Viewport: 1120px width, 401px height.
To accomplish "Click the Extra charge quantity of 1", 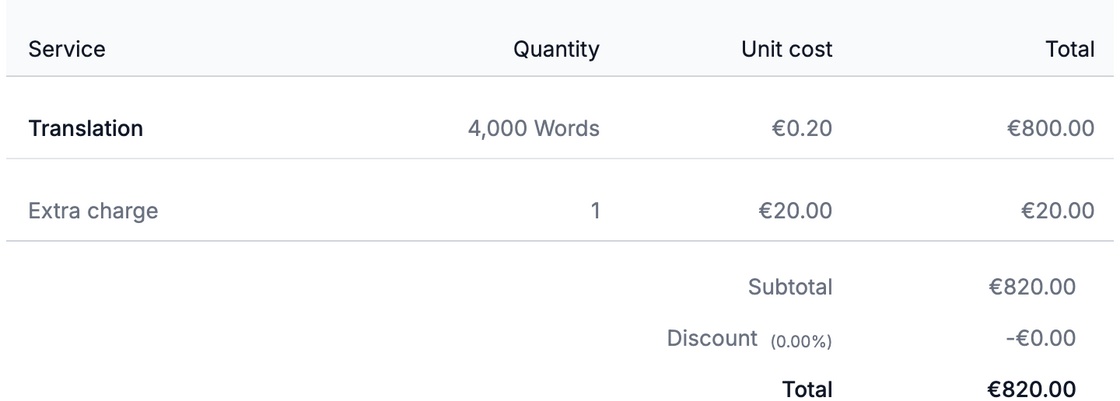I will 595,211.
